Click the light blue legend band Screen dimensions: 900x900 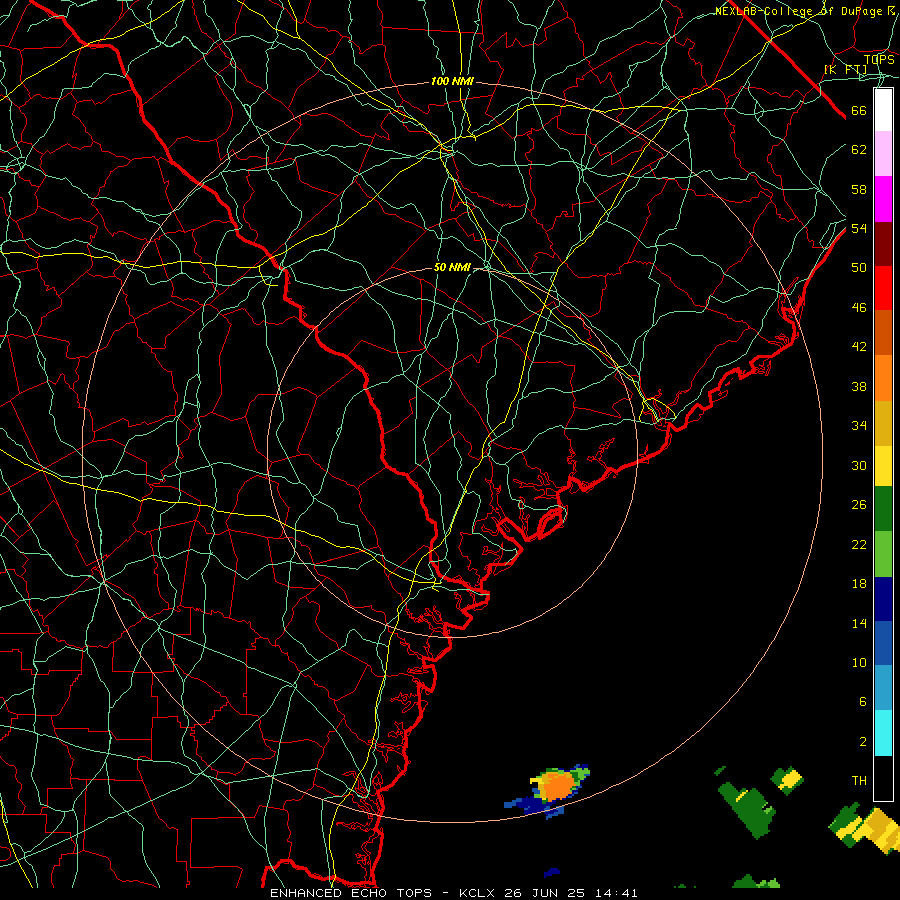coord(883,687)
